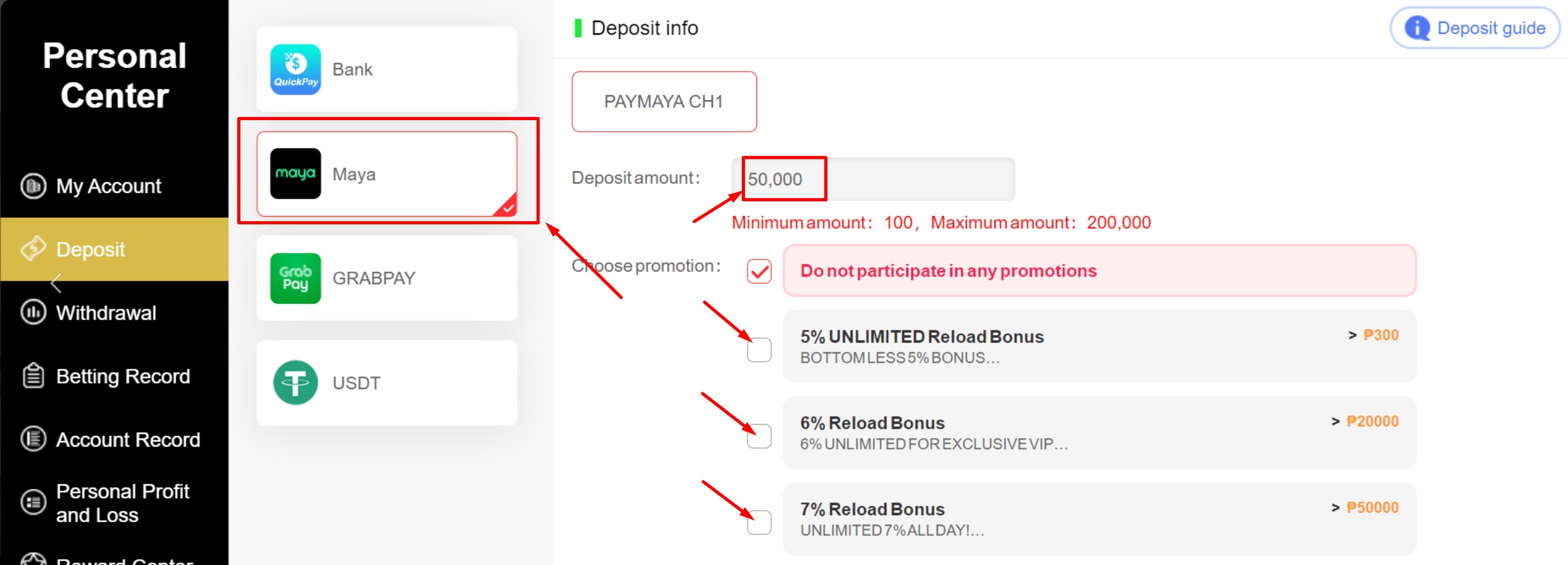Select the PAYMAYA CH1 channel button

click(664, 102)
